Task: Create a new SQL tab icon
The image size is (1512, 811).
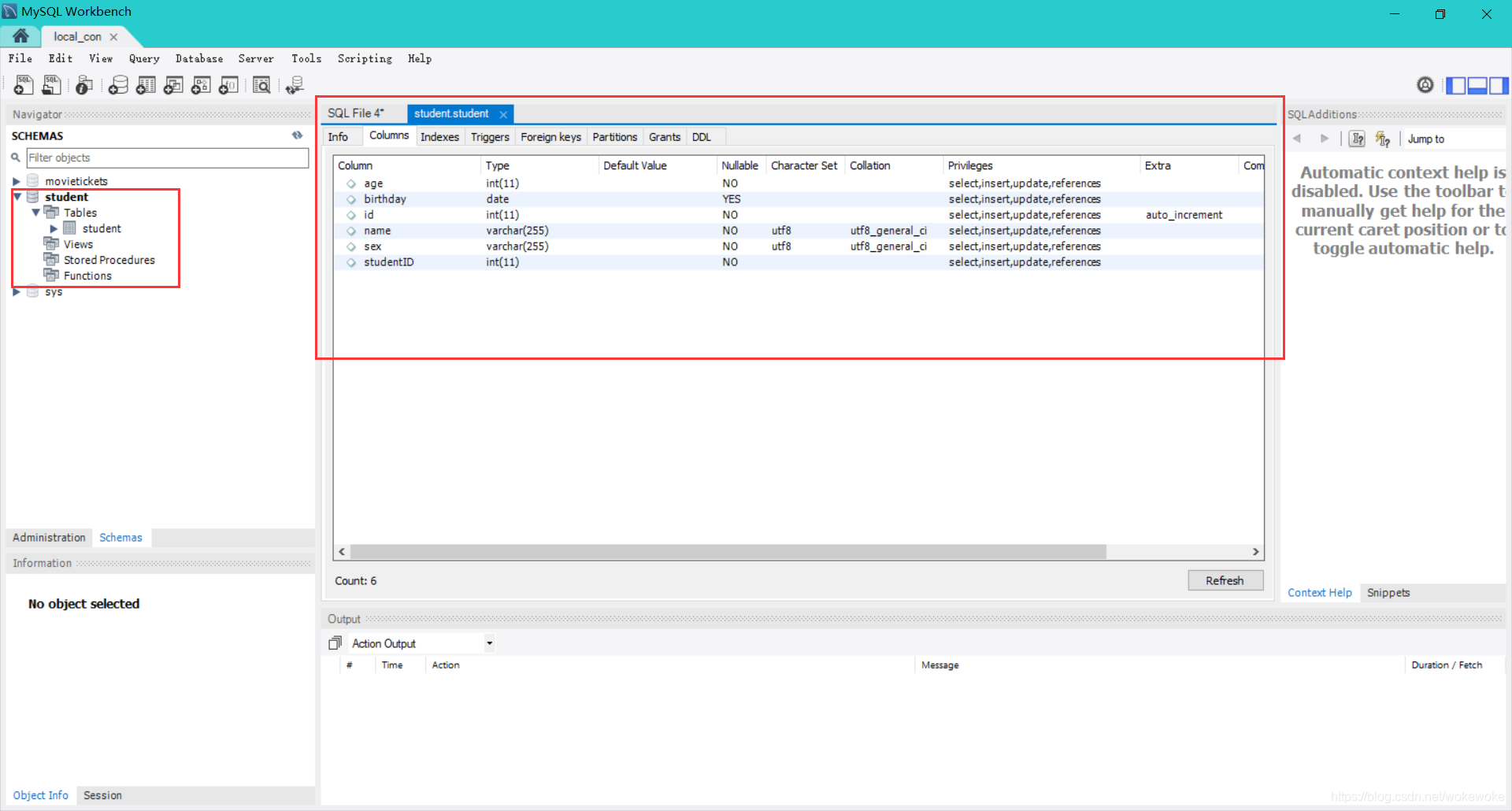Action: pos(24,85)
